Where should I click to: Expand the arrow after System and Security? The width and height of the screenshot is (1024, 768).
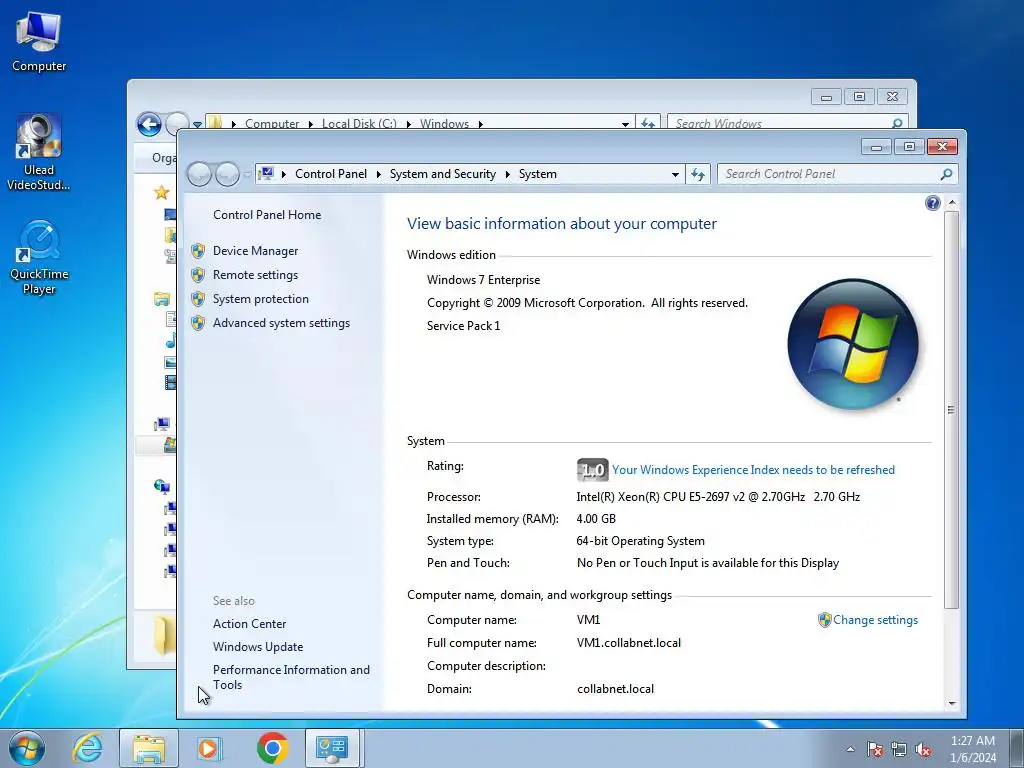507,174
